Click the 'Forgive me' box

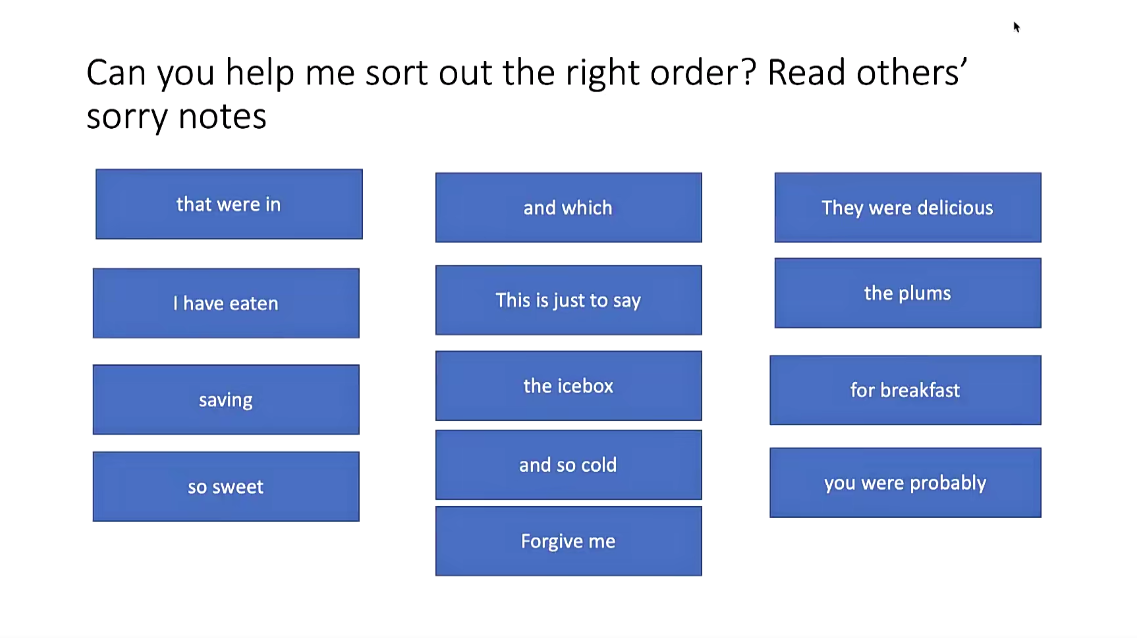pos(568,541)
